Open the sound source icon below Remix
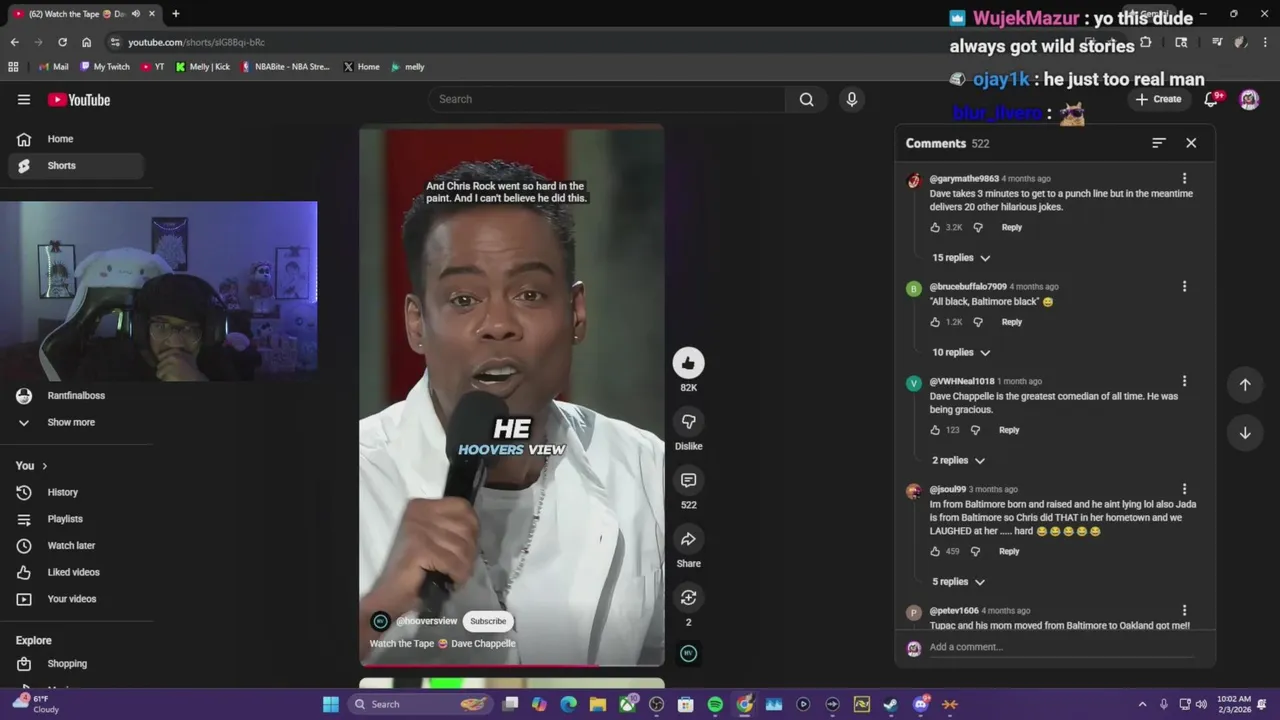 coord(688,653)
